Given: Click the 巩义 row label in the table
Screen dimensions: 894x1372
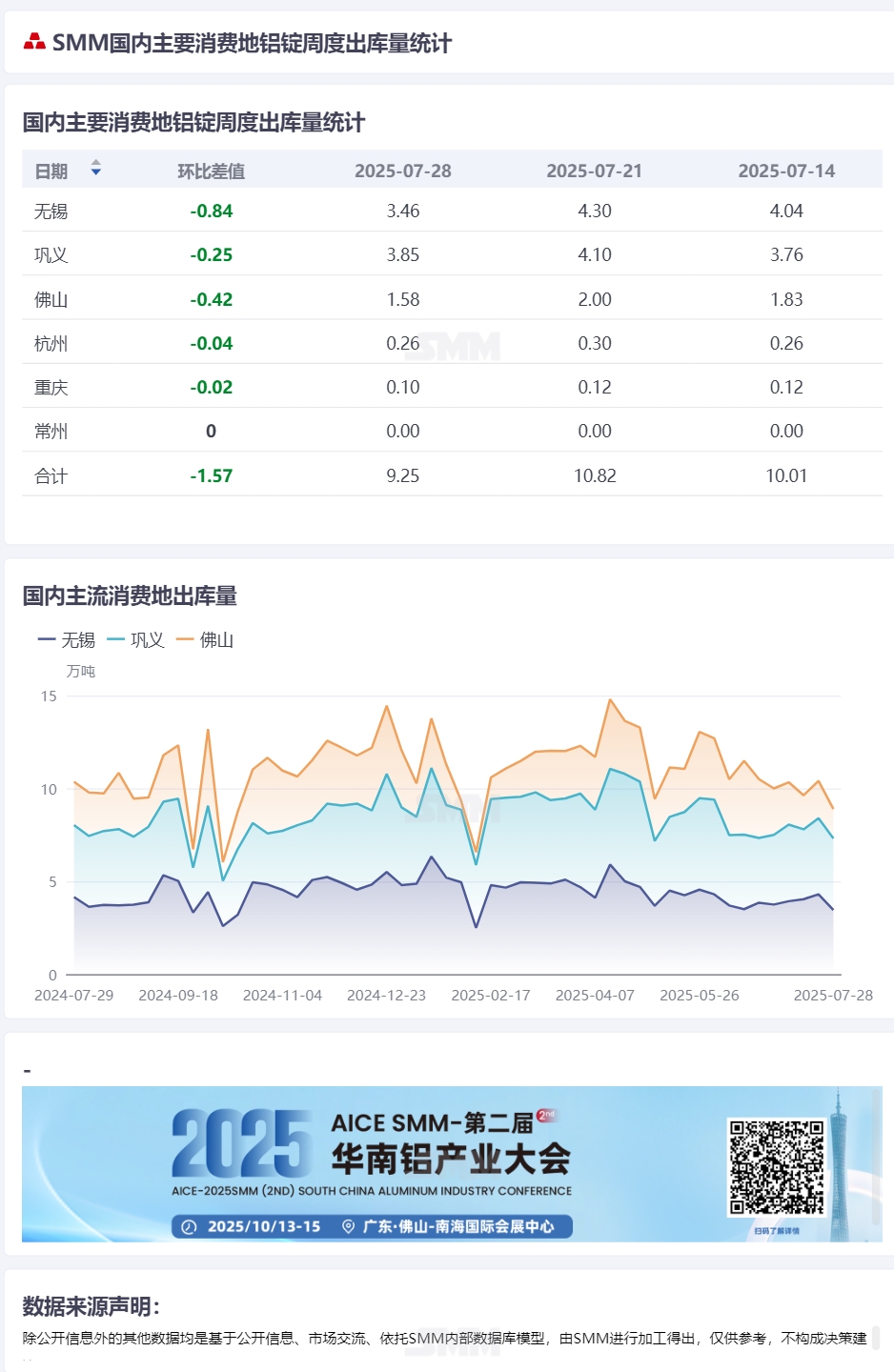Looking at the screenshot, I should [51, 255].
